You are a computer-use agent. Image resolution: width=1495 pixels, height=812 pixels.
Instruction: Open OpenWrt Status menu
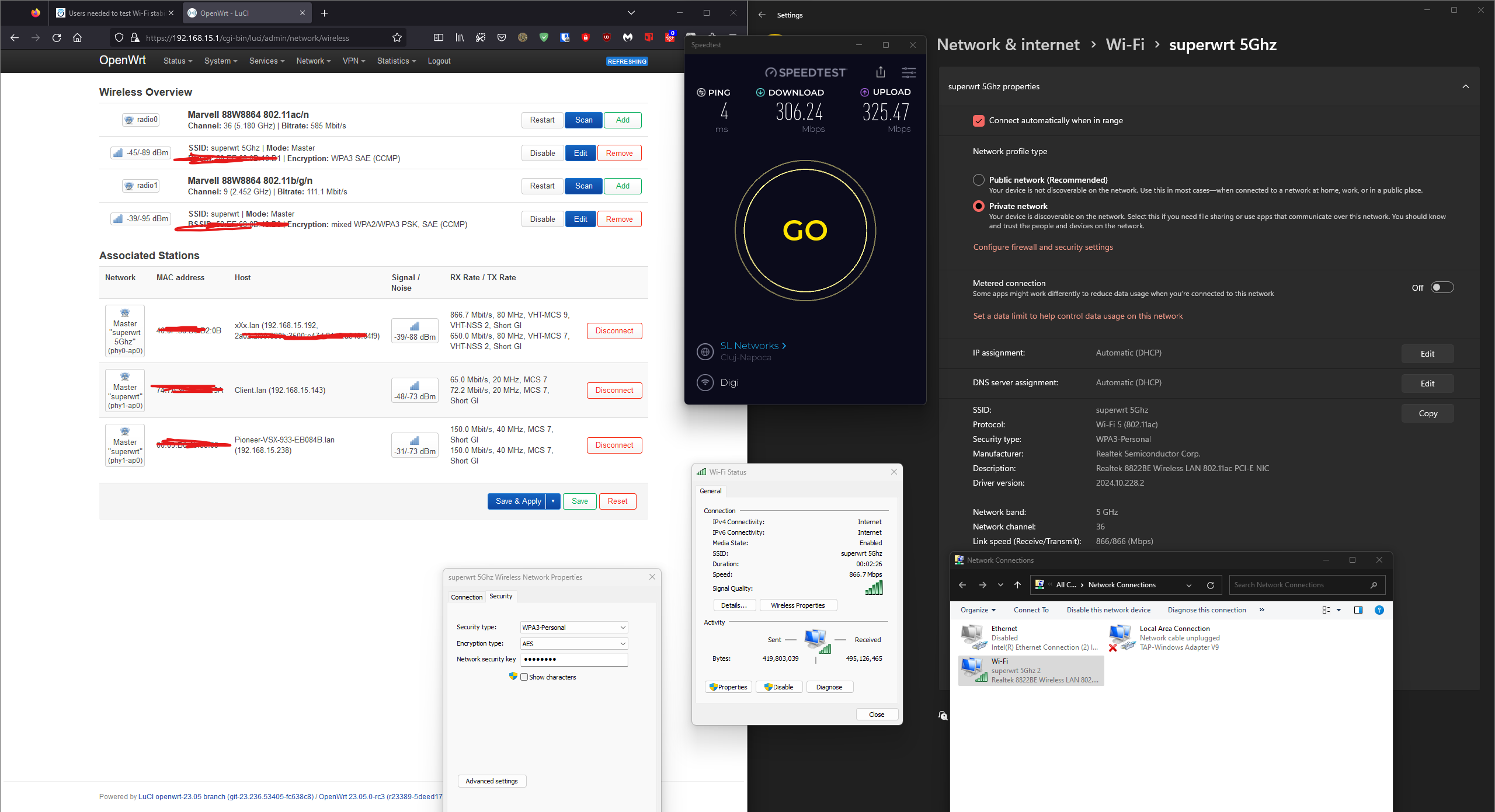pos(178,61)
